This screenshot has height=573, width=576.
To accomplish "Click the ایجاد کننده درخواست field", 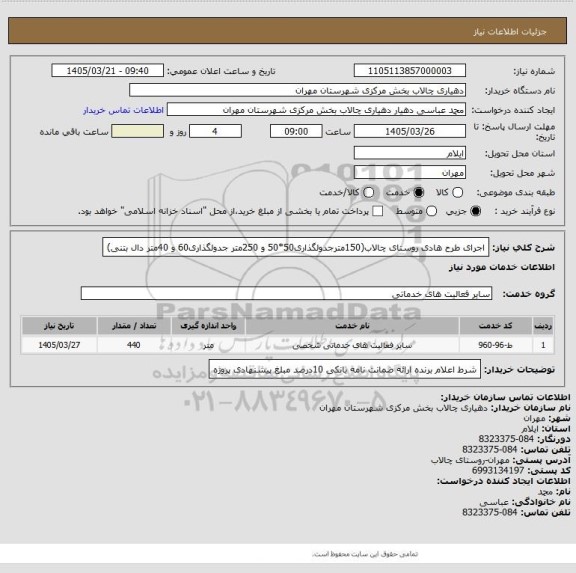I will pyautogui.click(x=316, y=110).
